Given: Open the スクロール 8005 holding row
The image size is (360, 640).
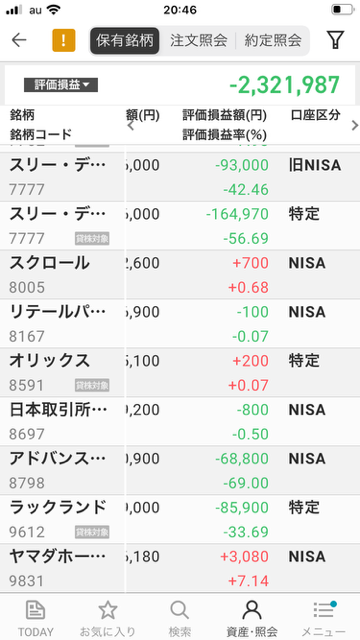Looking at the screenshot, I should click(x=180, y=275).
